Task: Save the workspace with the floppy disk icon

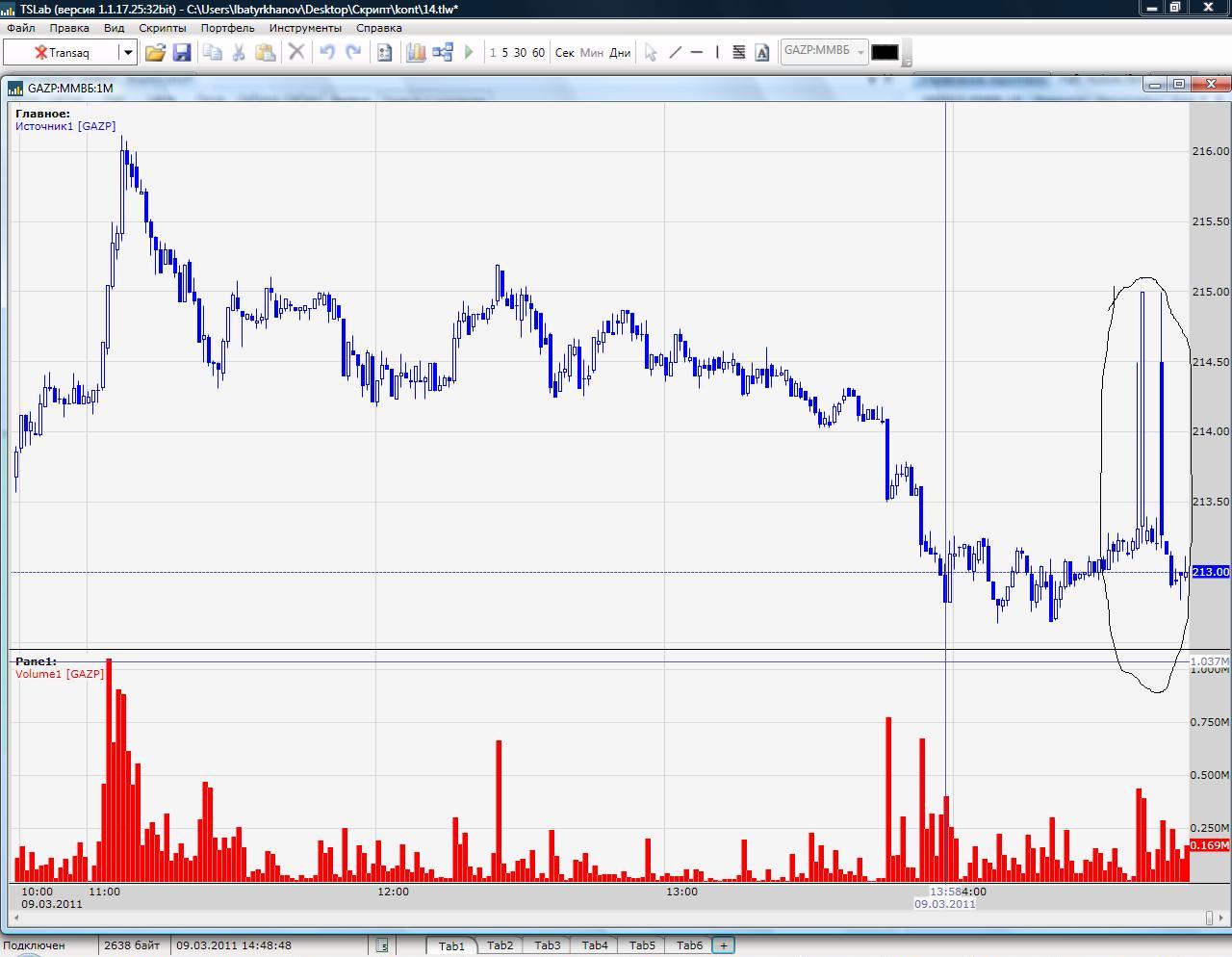Action: [182, 52]
